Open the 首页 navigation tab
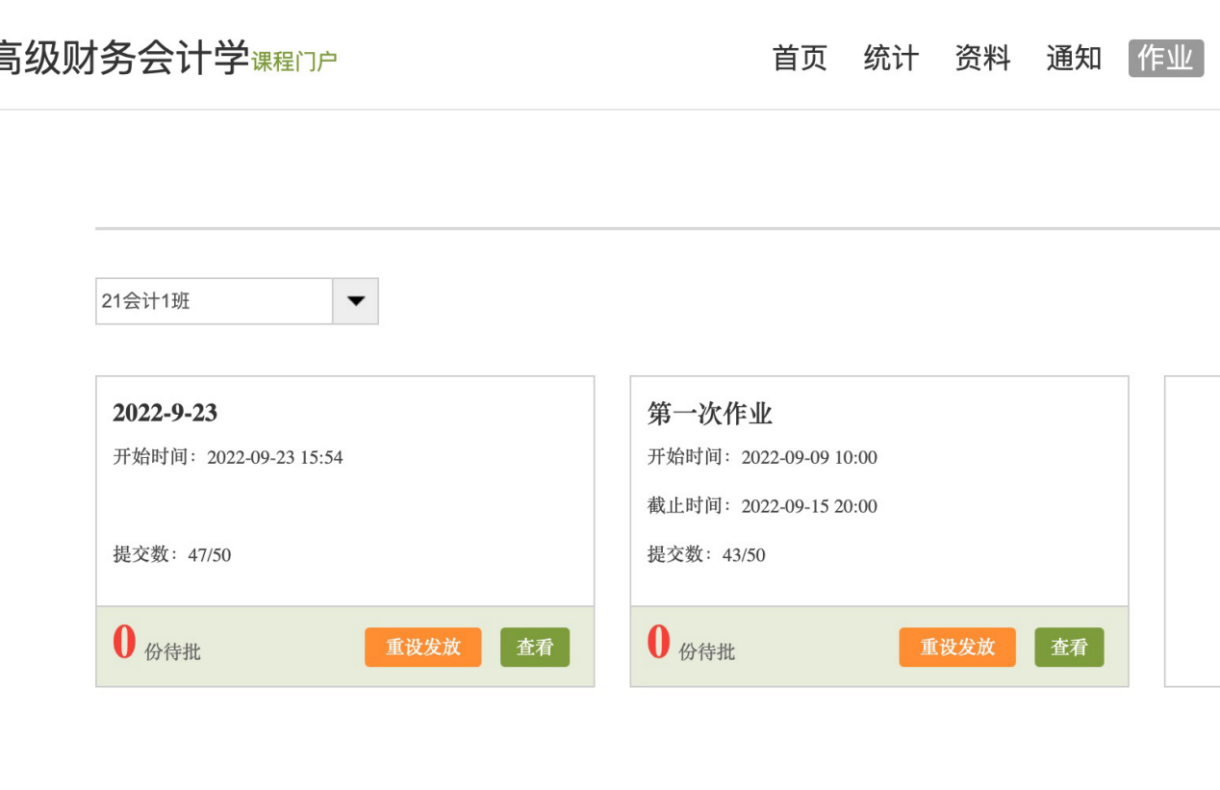The image size is (1220, 790). (799, 58)
